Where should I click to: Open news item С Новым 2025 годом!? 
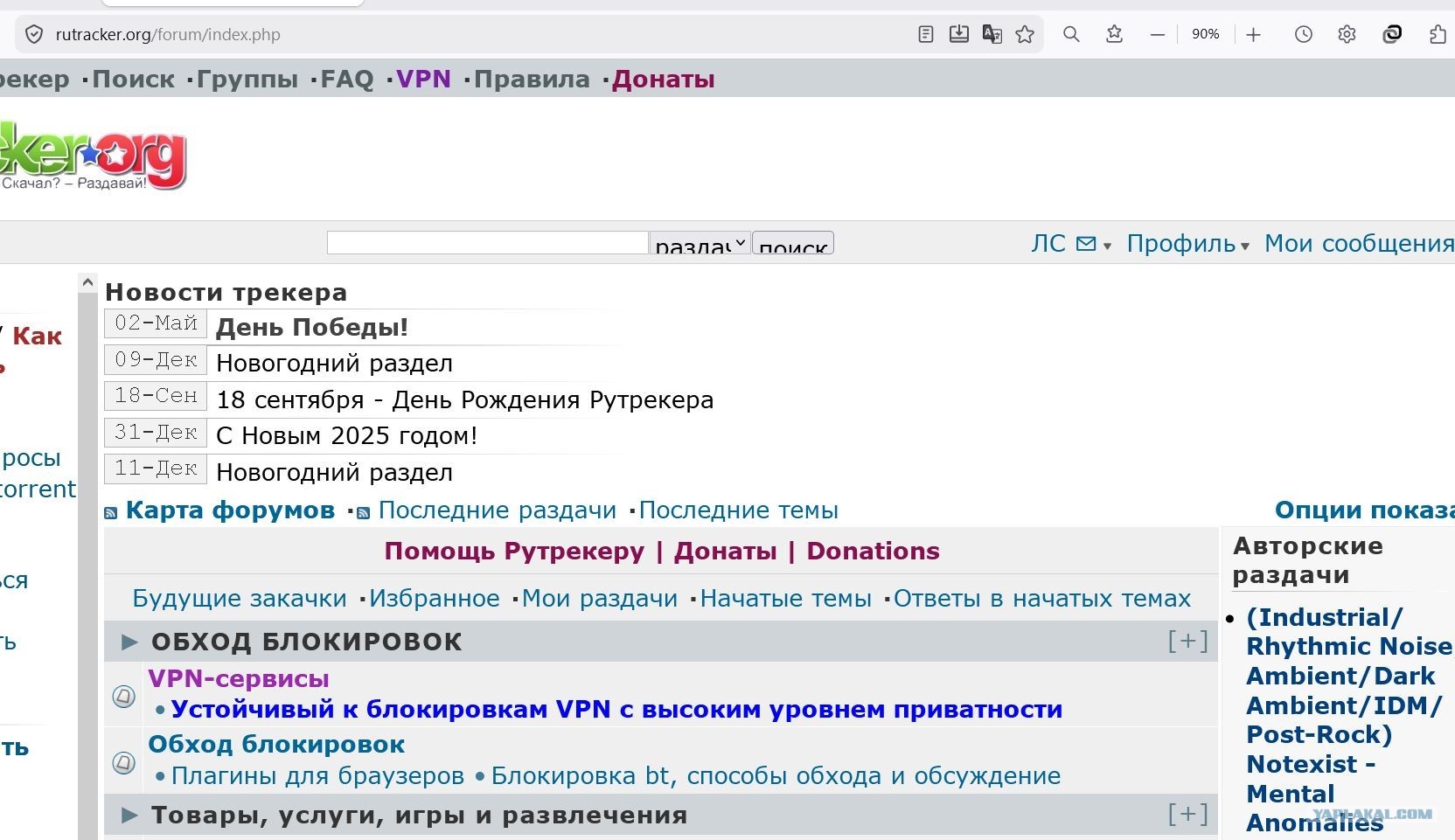pos(347,436)
